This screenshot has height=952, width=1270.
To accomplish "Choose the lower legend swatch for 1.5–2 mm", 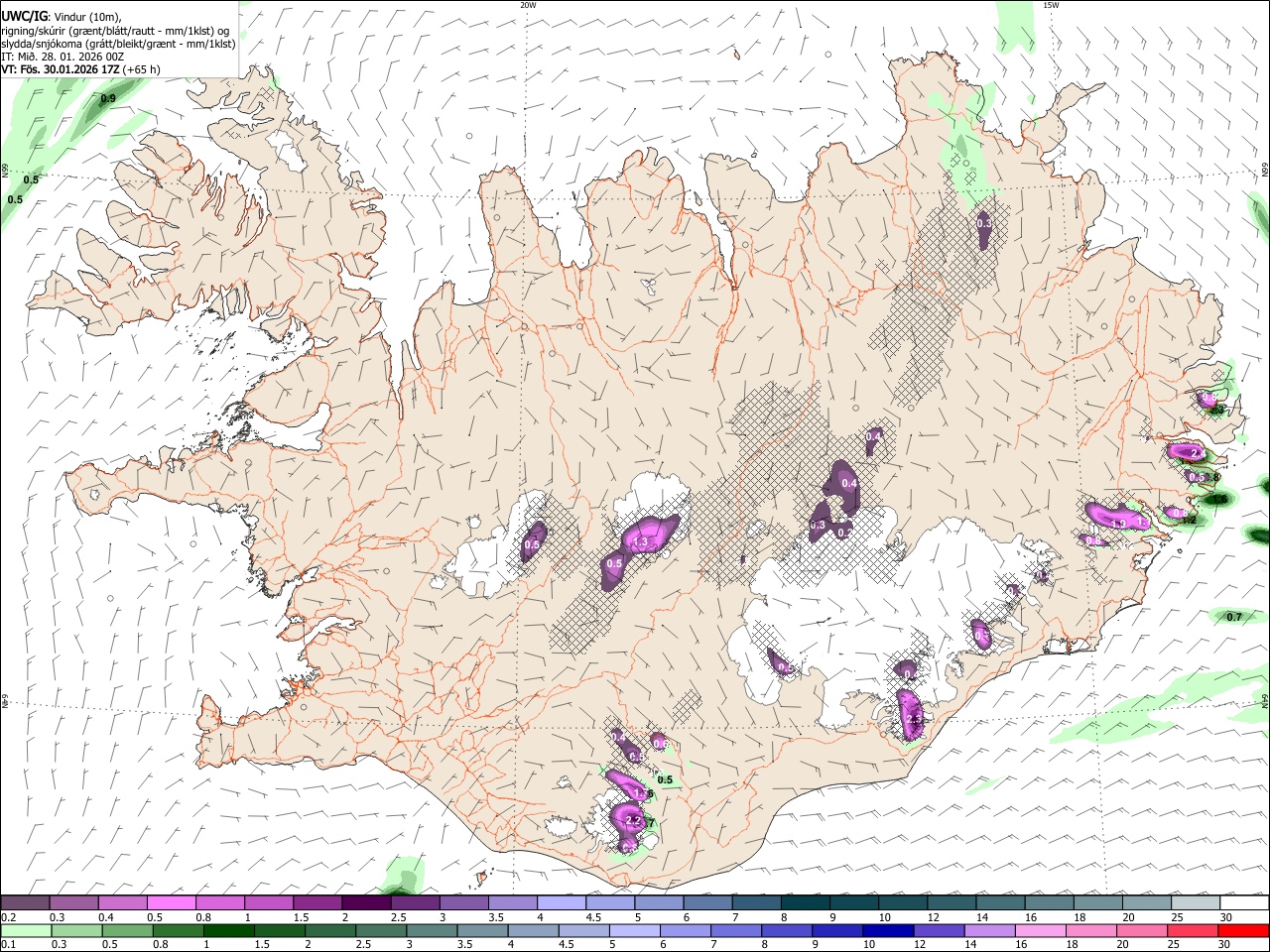I will click(279, 930).
